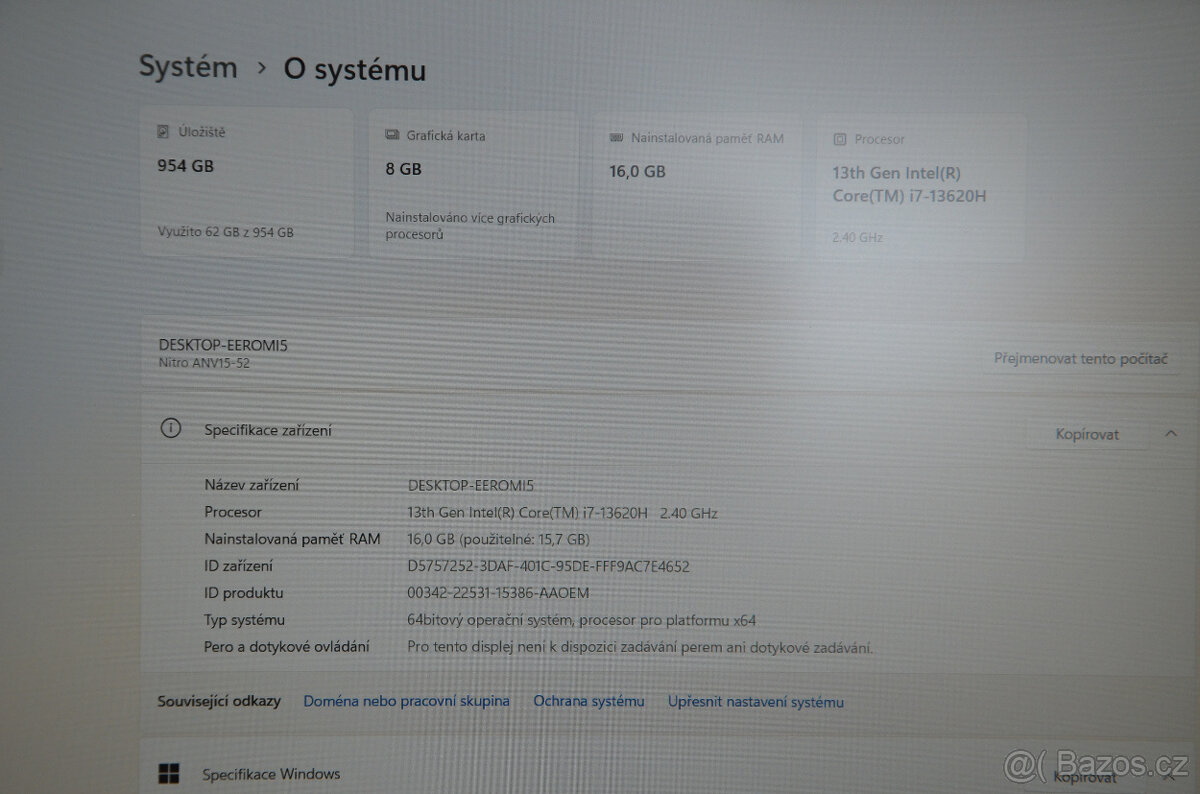The height and width of the screenshot is (794, 1200).
Task: Click the Grafická karta graphics card icon
Action: [390, 135]
